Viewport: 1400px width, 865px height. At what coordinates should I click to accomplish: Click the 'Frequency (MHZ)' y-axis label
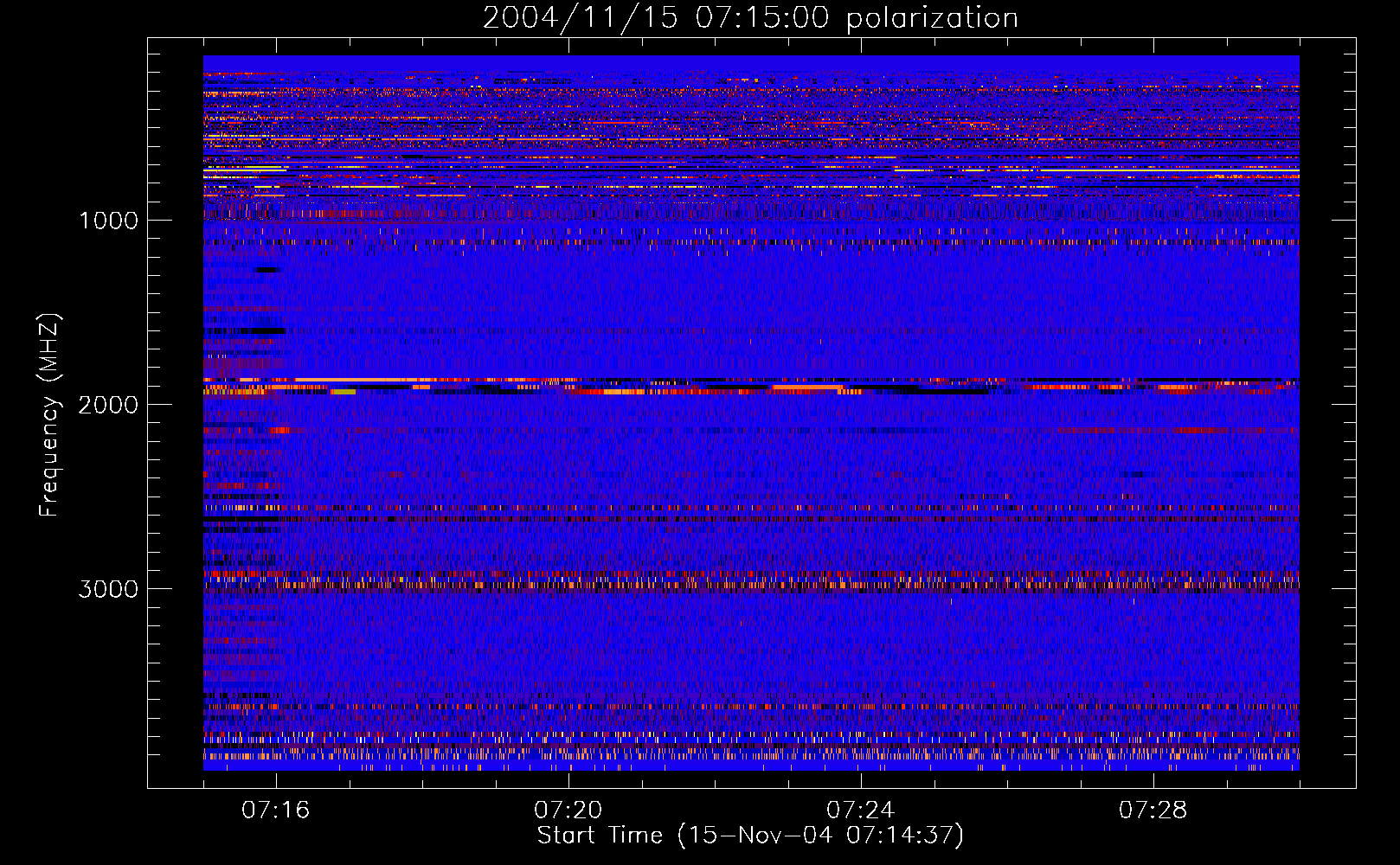click(x=50, y=415)
